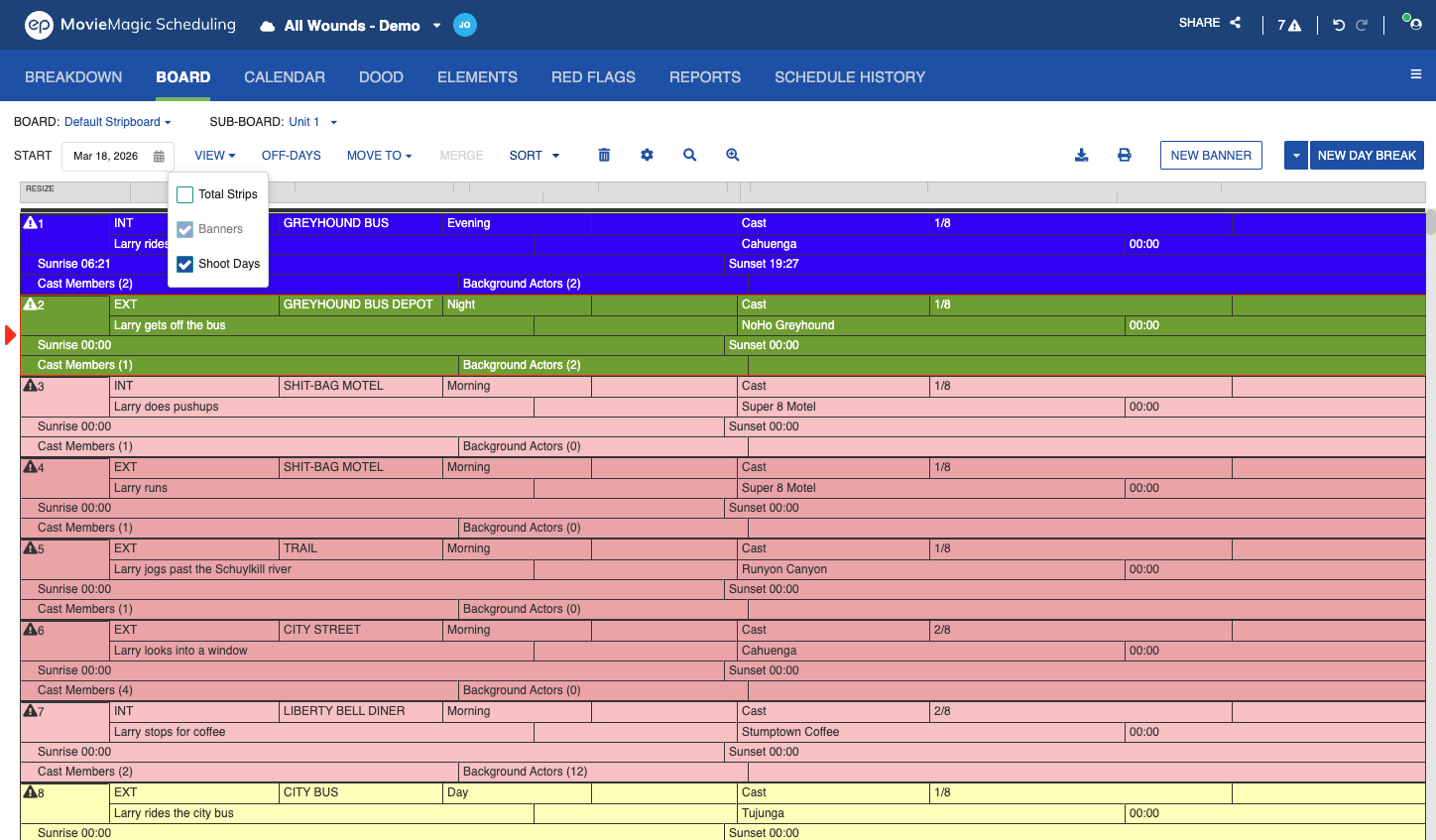Open the cloud project icon
Screen dimensions: 1436x840
pos(268,26)
